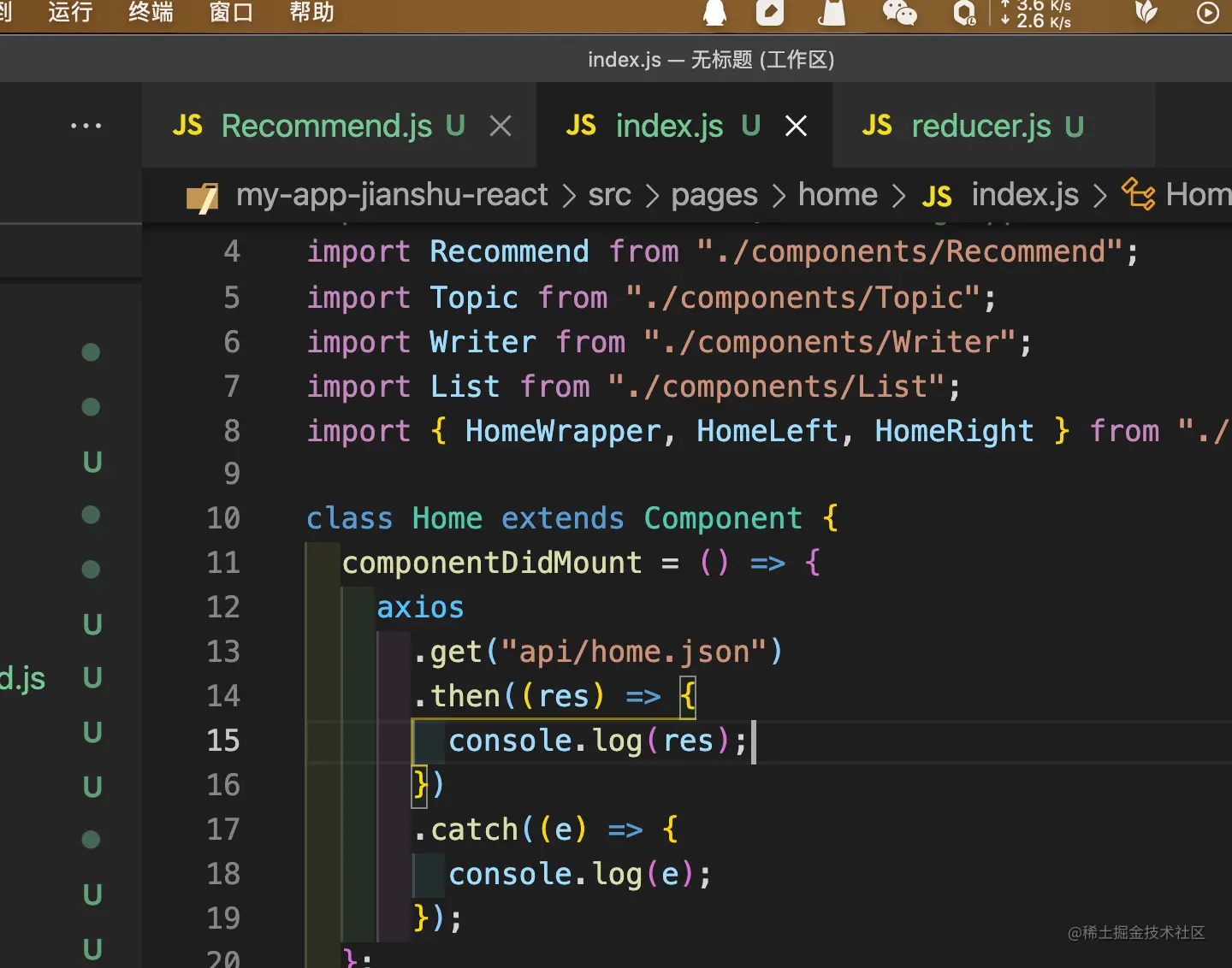The image size is (1232, 968).
Task: Click HomeRight in the import statement
Action: coord(954,431)
